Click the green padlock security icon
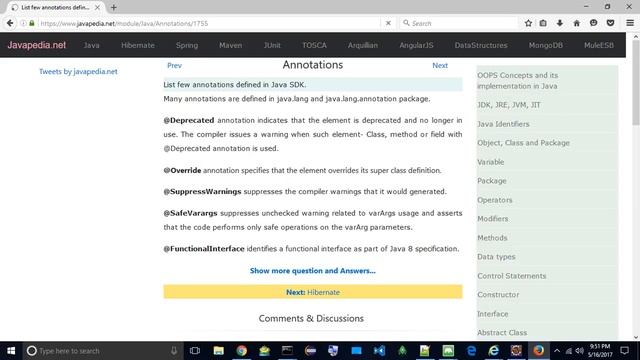The height and width of the screenshot is (360, 640). [32, 23]
